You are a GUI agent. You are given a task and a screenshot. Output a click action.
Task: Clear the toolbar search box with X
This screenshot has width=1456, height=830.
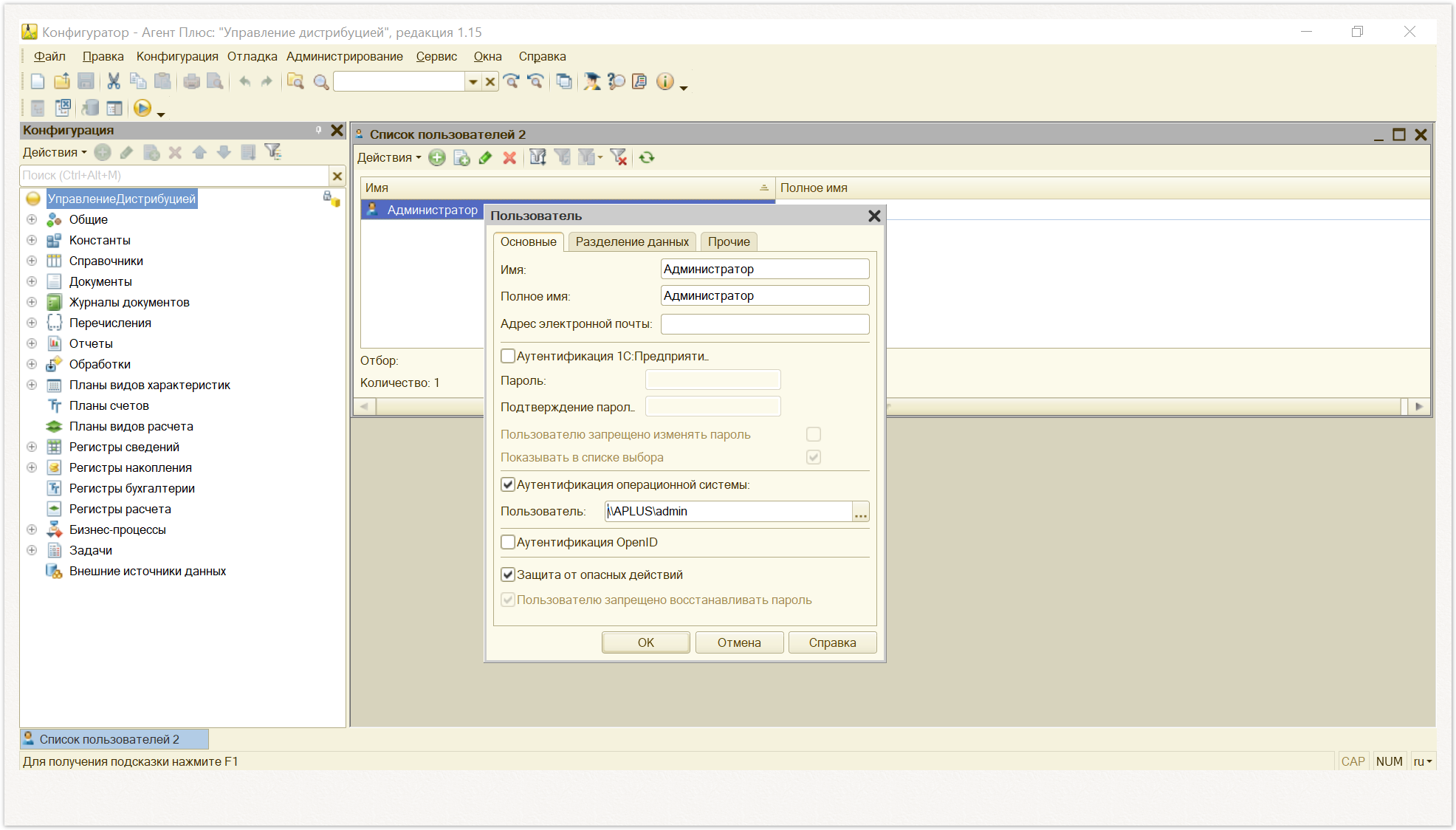coord(490,82)
